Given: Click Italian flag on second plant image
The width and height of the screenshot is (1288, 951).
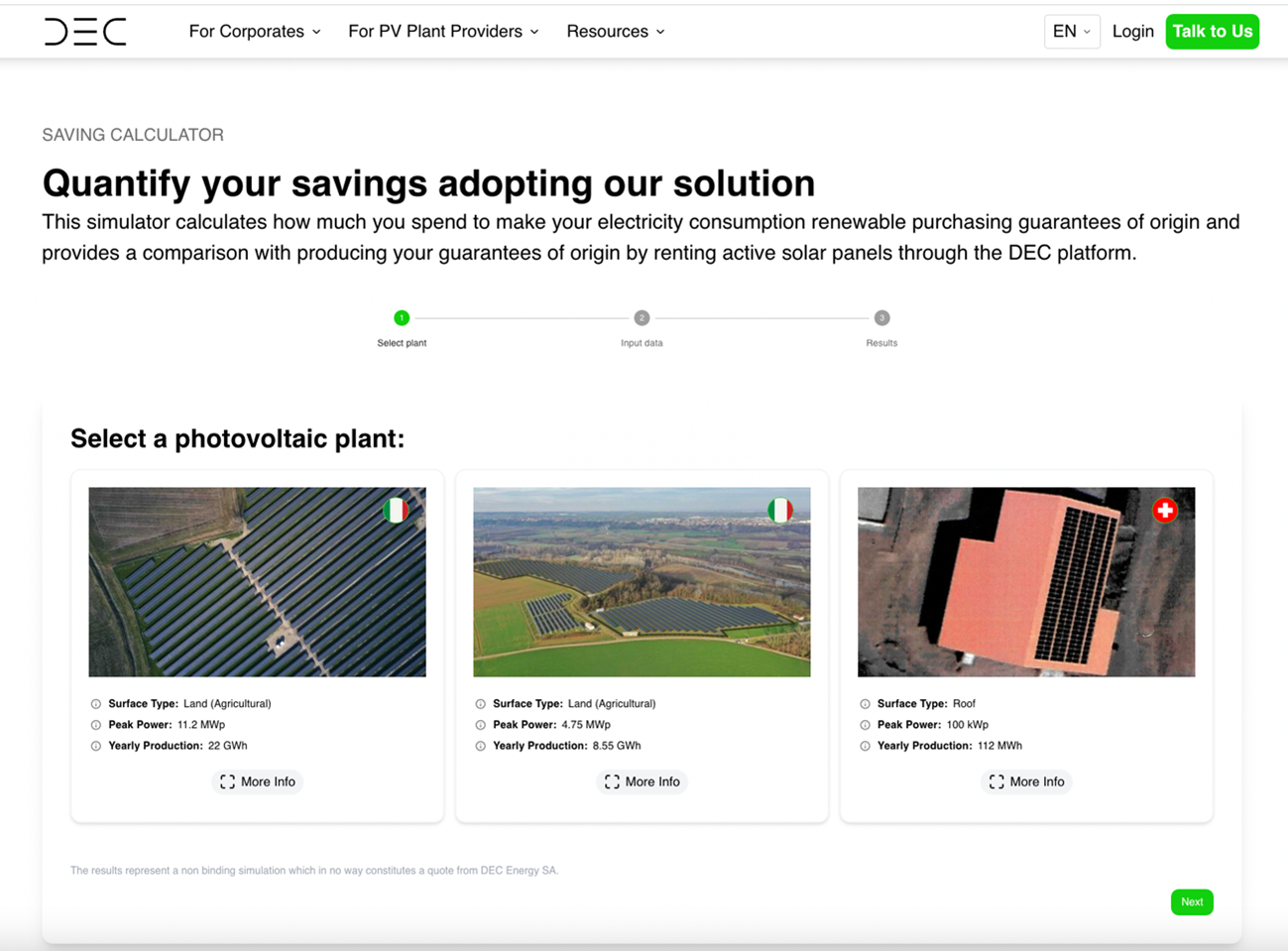Looking at the screenshot, I should 780,511.
